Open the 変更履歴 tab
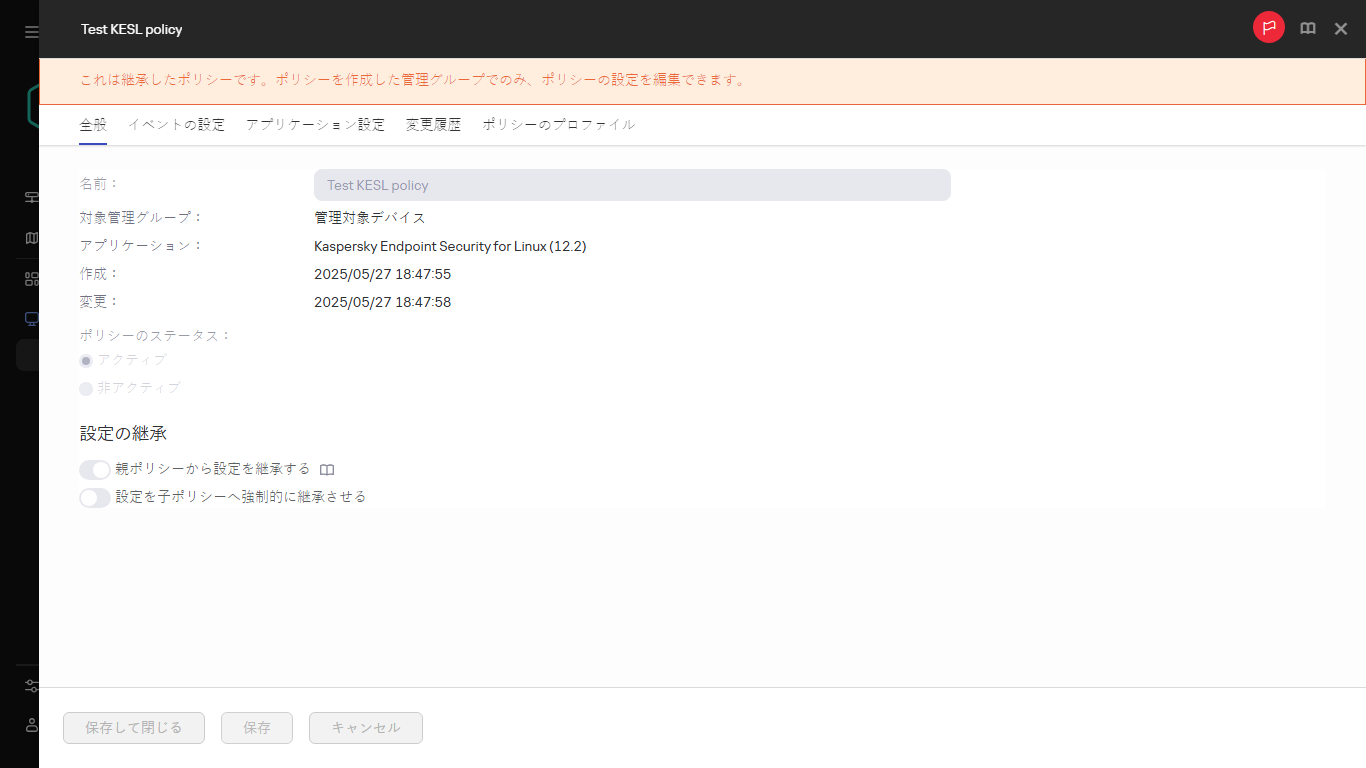The height and width of the screenshot is (768, 1366). click(x=433, y=125)
